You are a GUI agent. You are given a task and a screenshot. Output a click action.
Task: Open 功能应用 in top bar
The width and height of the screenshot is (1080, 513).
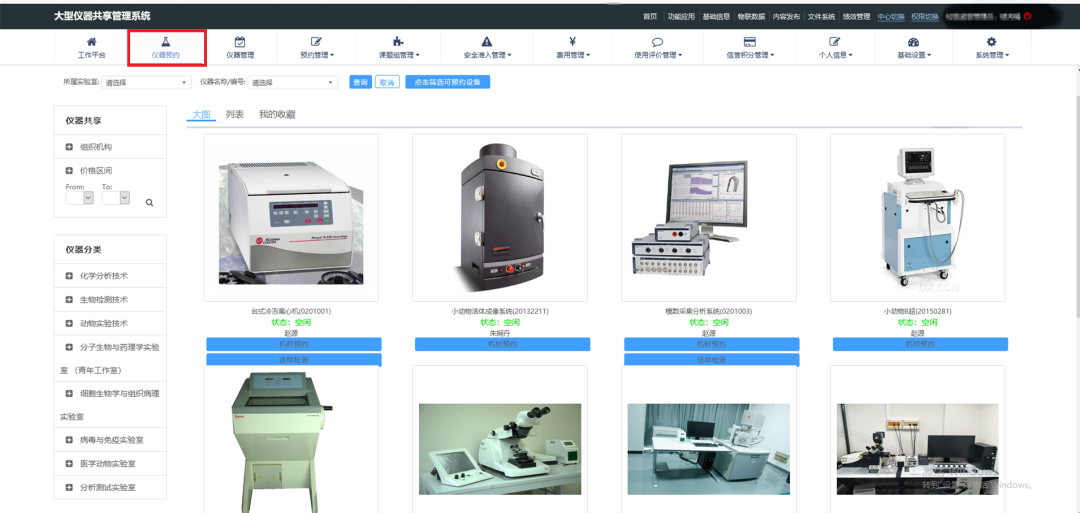[x=681, y=17]
